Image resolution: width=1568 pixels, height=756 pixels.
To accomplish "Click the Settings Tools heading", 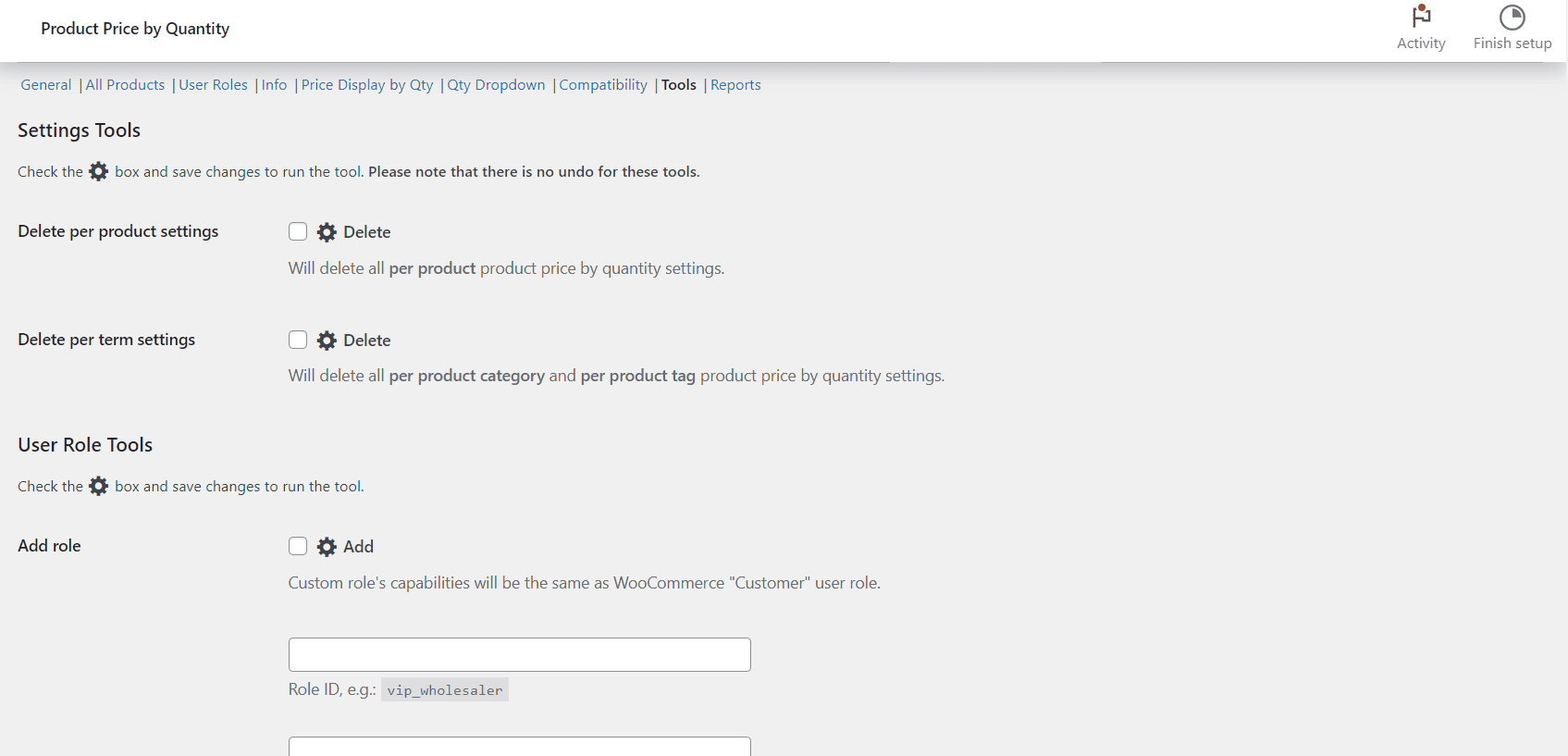I will [x=80, y=130].
